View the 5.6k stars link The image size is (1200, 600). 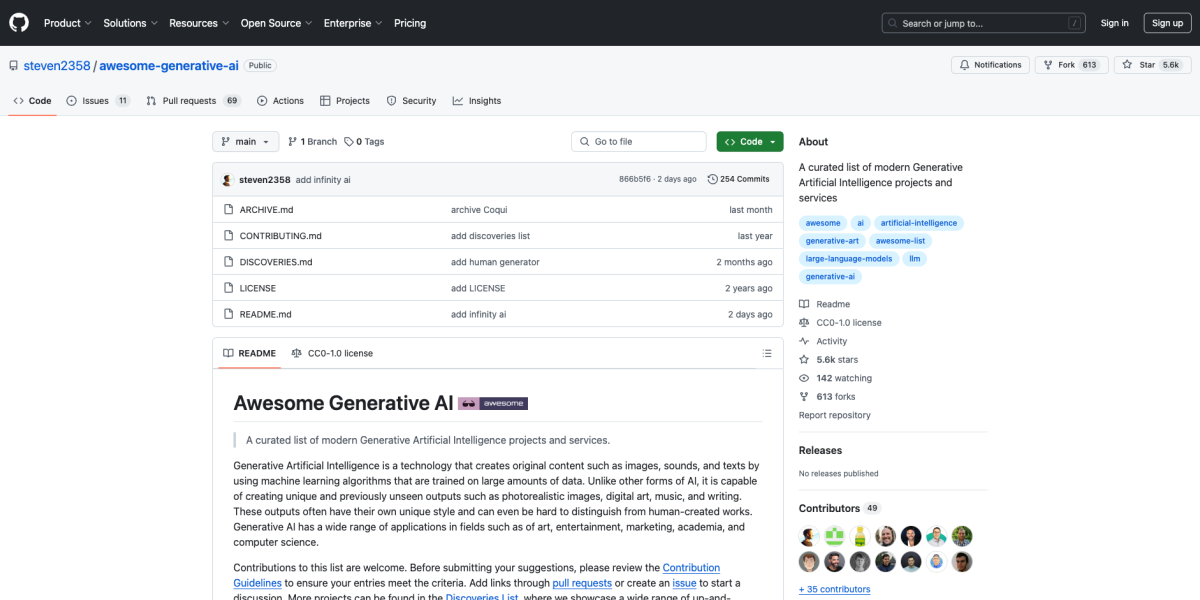point(828,360)
